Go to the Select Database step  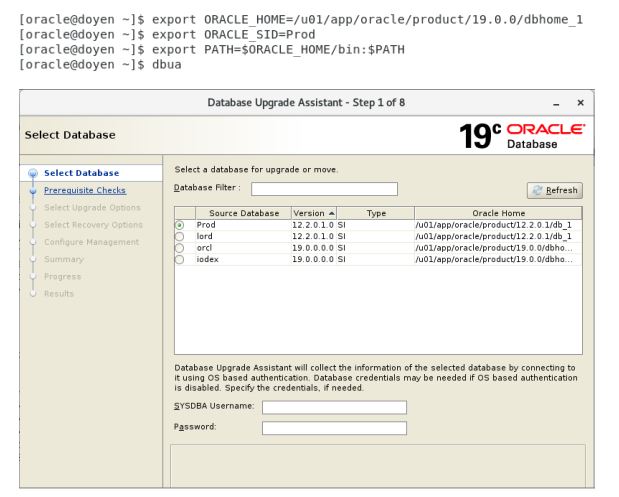click(x=81, y=173)
